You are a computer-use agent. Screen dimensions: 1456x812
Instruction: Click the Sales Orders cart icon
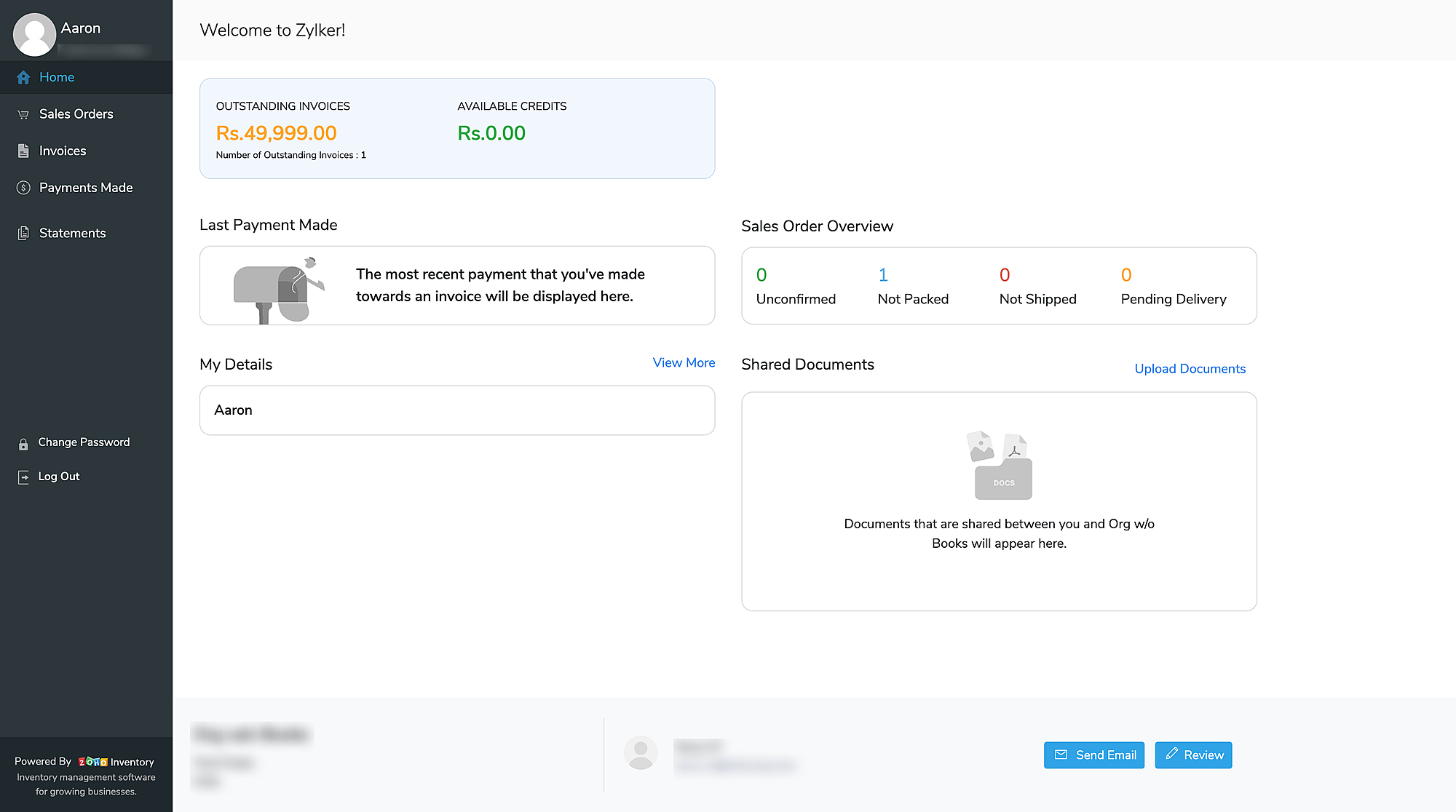coord(23,114)
